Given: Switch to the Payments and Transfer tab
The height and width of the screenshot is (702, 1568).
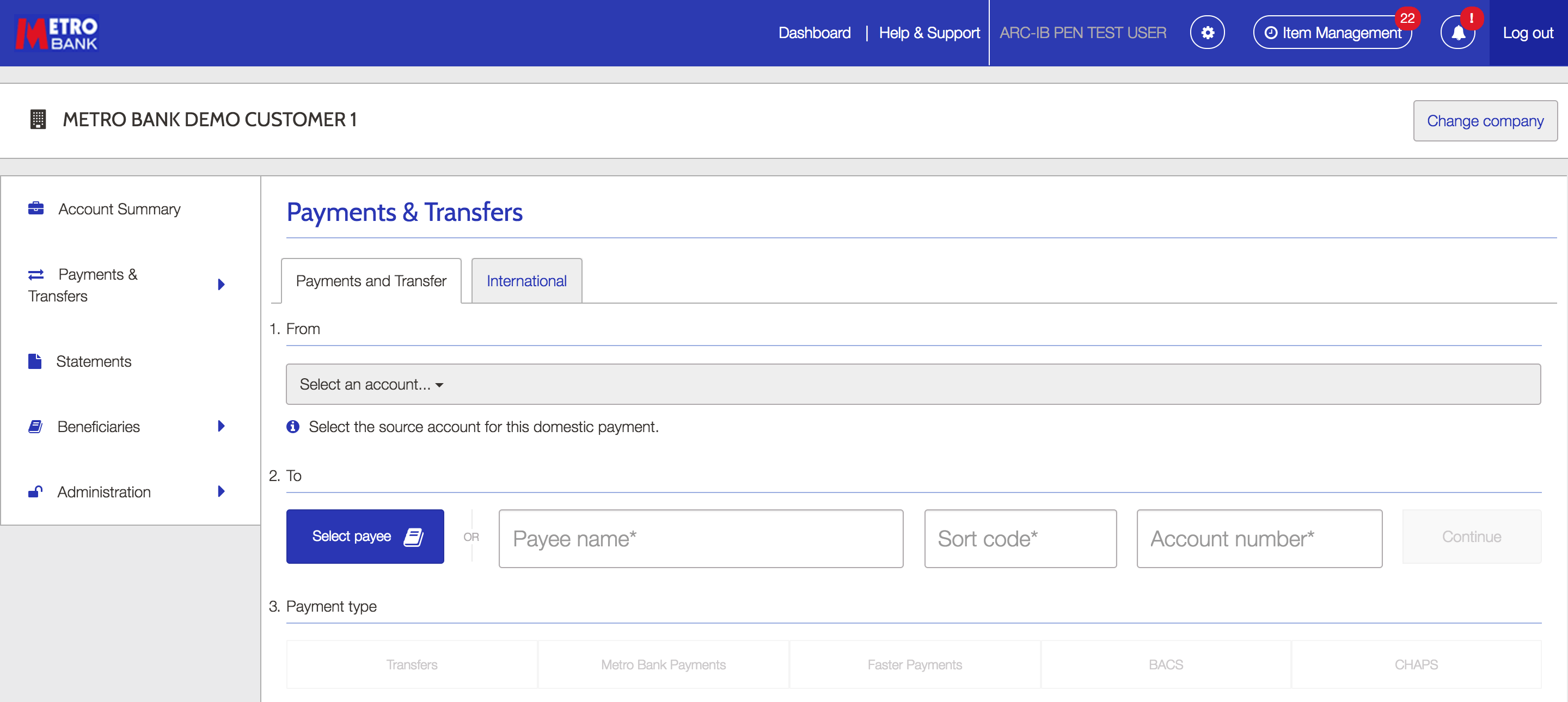Looking at the screenshot, I should (371, 280).
